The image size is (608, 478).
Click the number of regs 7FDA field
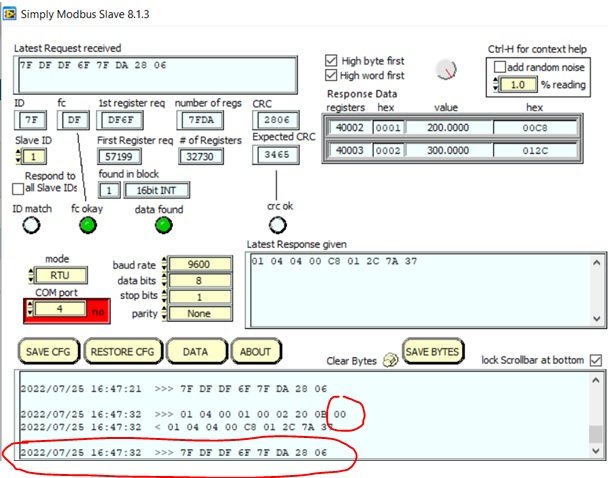pos(200,120)
